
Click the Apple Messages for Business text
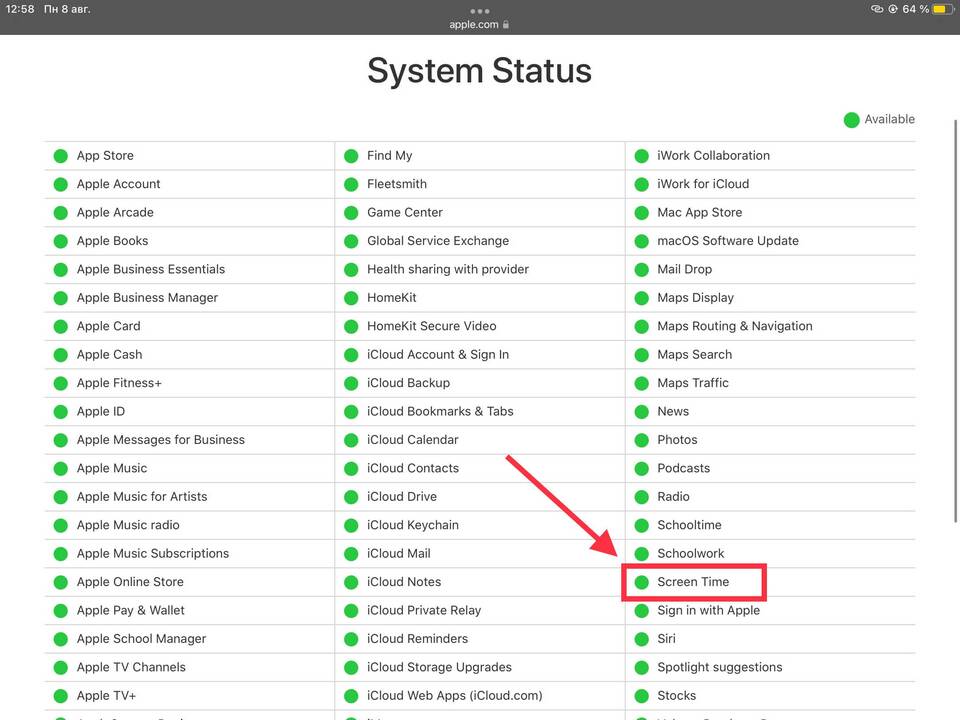[x=160, y=440]
